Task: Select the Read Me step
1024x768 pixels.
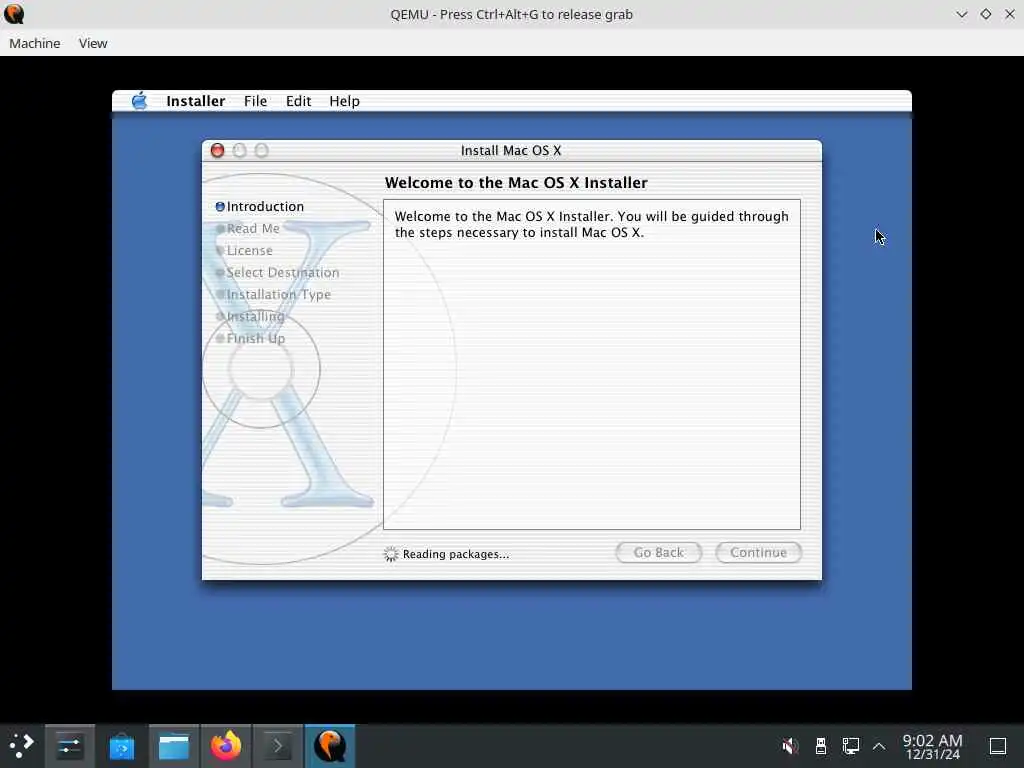Action: pos(253,229)
